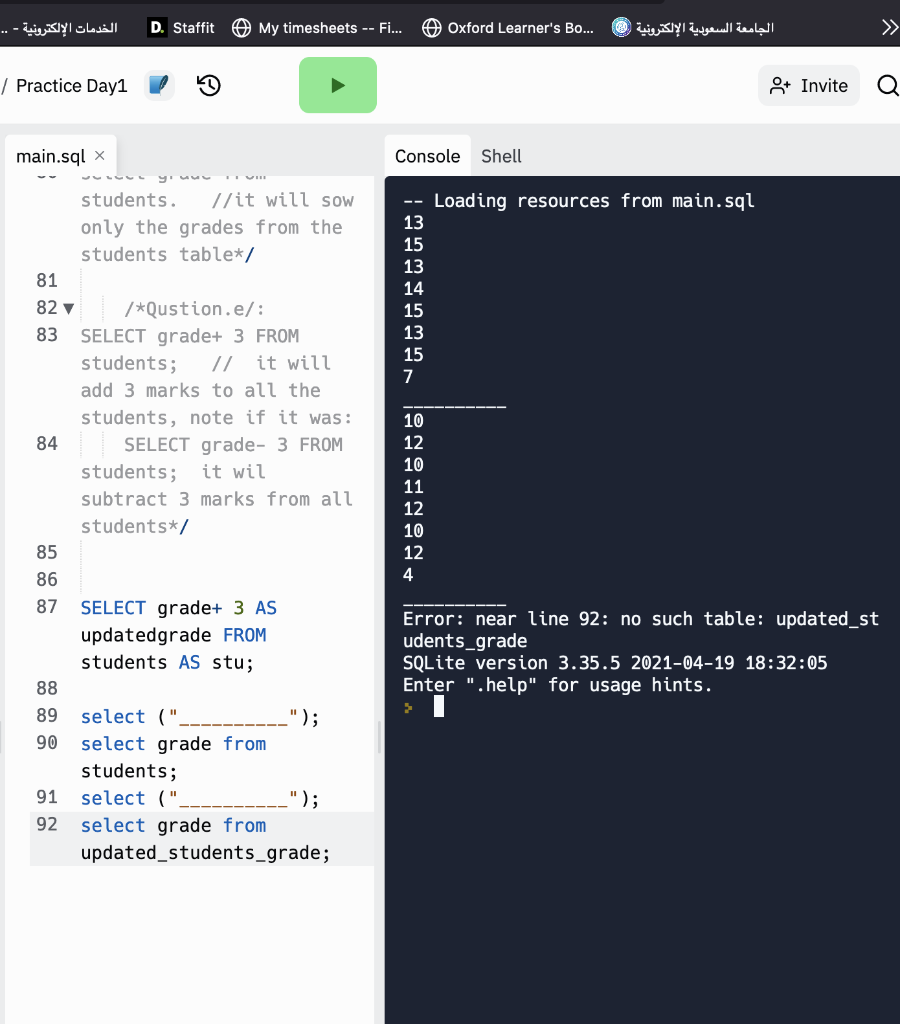Click the globe icon of Oxford Learner's bookmark

[x=431, y=28]
